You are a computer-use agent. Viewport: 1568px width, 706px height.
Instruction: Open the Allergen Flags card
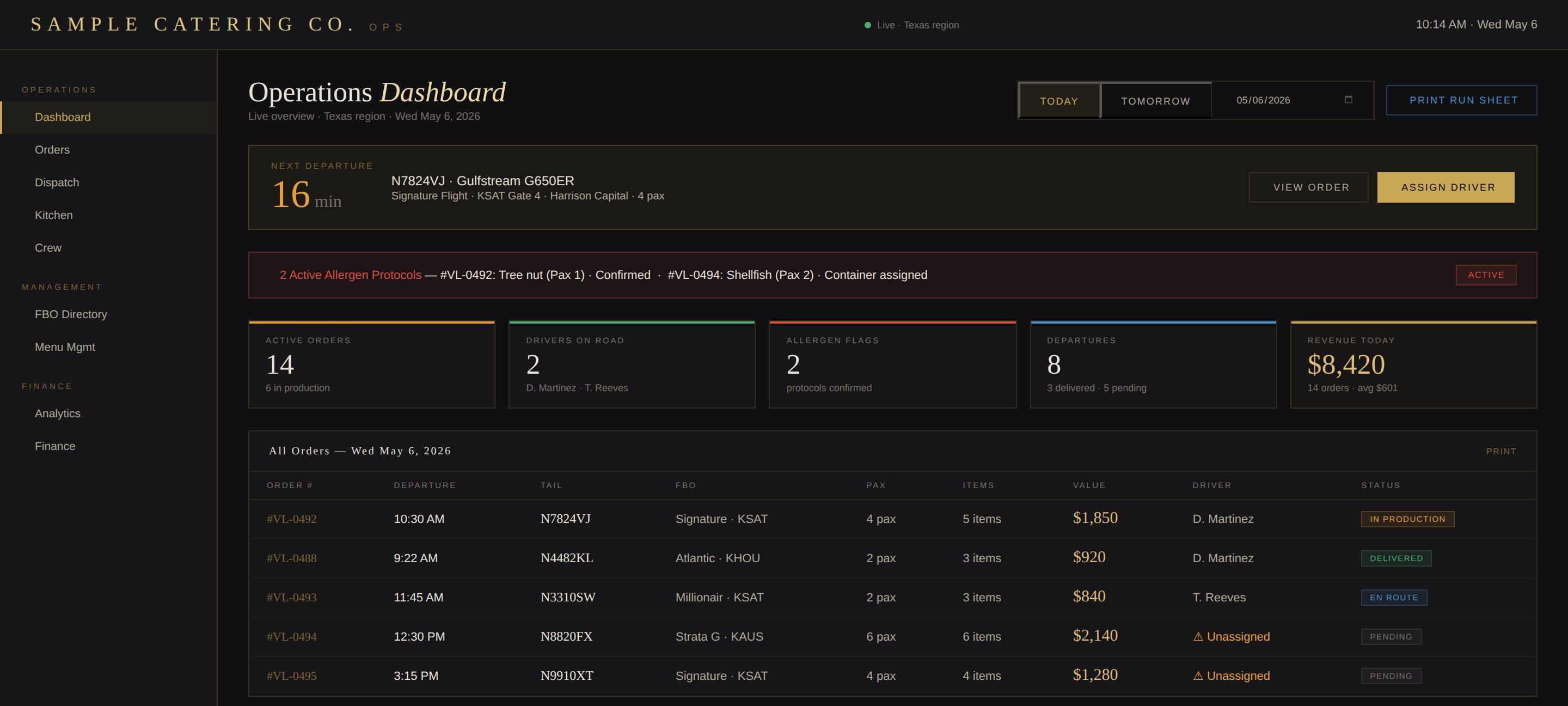(892, 364)
